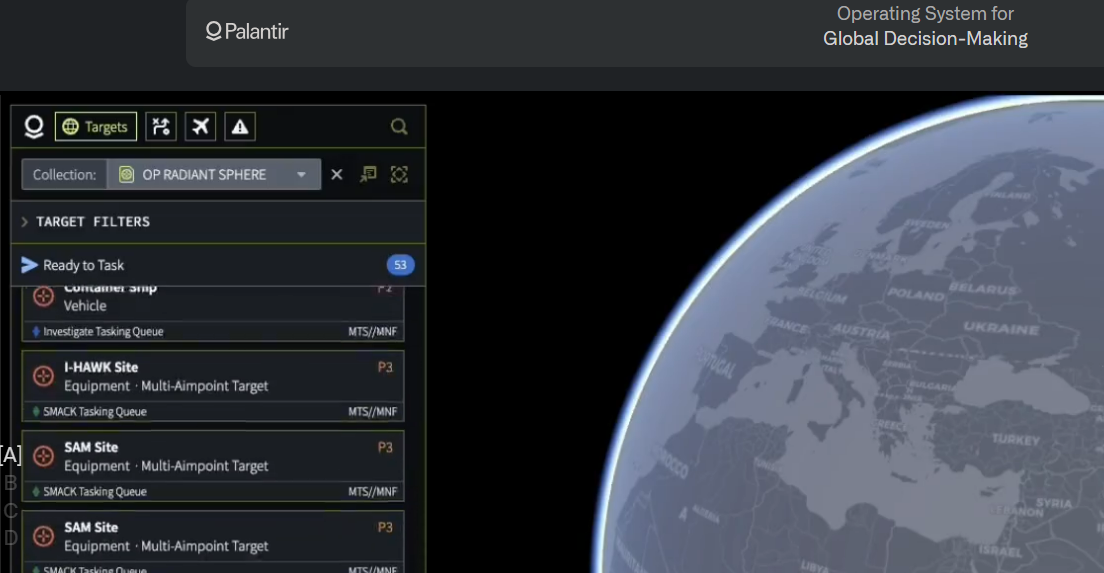
Task: Click the Vehicle label on container ship card
Action: (x=85, y=306)
